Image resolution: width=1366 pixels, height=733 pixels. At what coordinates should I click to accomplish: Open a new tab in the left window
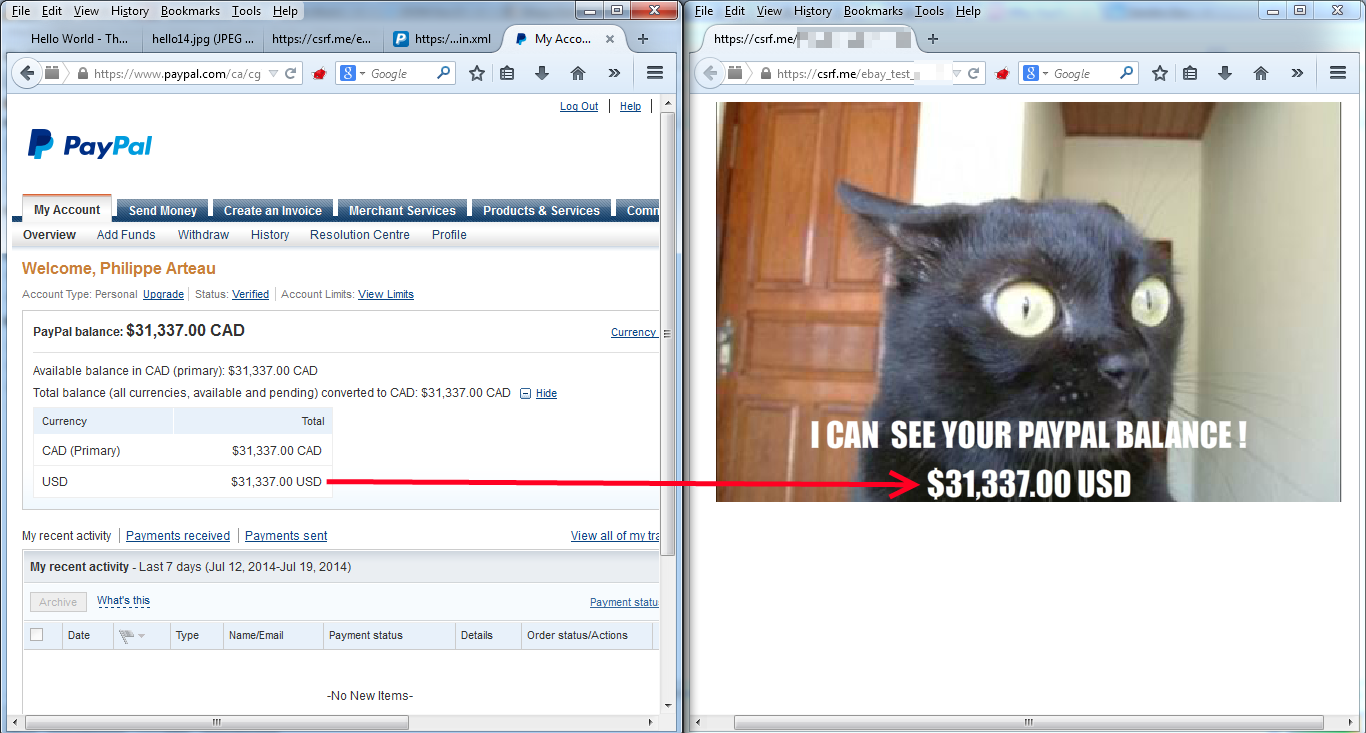coord(643,39)
